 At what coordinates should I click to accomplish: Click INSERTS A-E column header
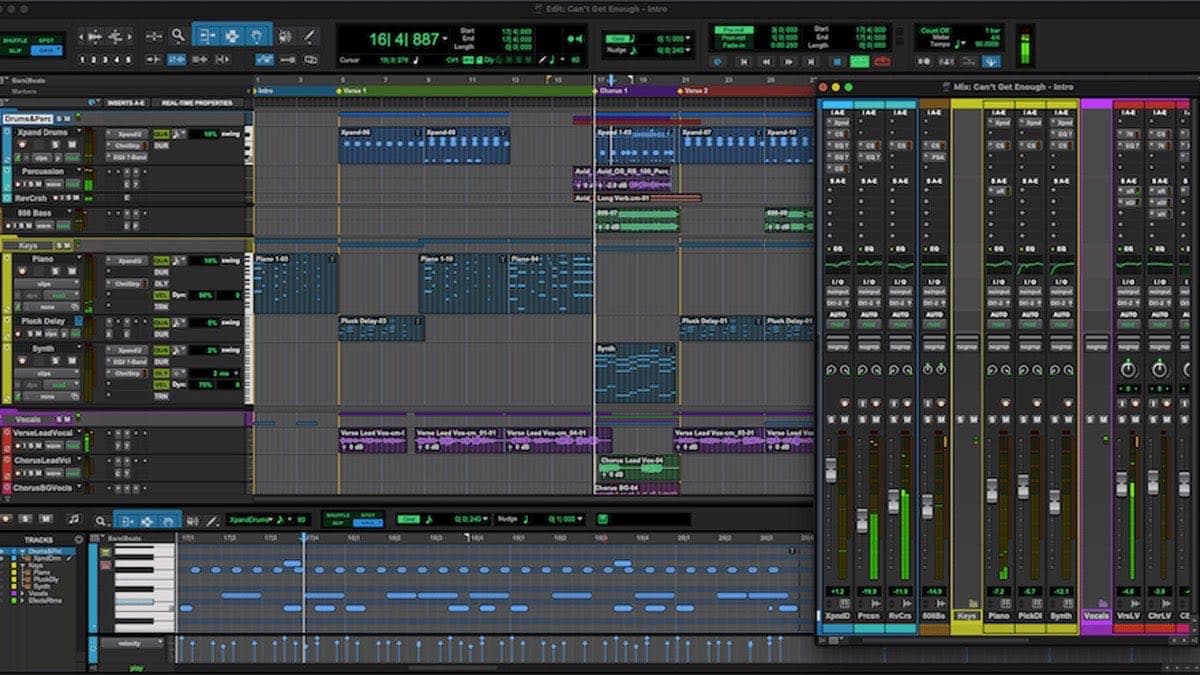[x=128, y=102]
